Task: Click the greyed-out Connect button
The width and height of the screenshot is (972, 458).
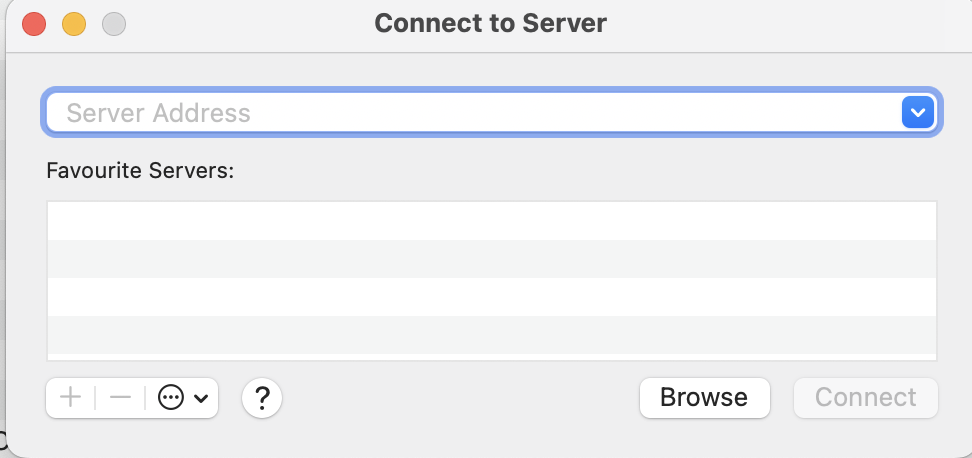Action: click(x=866, y=398)
